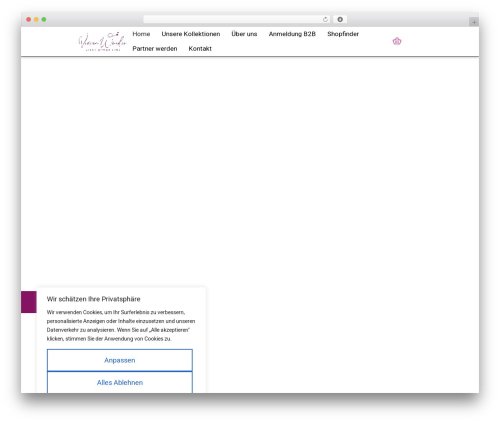Click the browser extension icon beside address bar

tap(340, 20)
